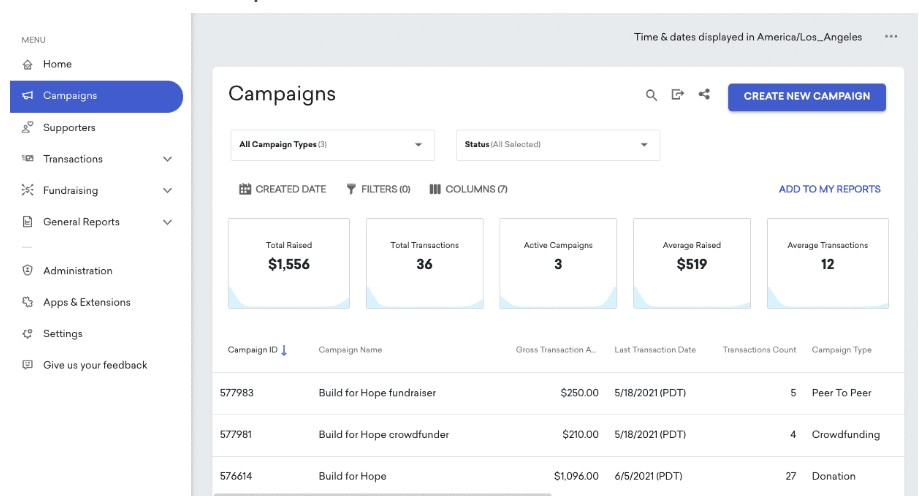Open the Status dropdown
Viewport: 919px width, 499px height.
pos(558,145)
